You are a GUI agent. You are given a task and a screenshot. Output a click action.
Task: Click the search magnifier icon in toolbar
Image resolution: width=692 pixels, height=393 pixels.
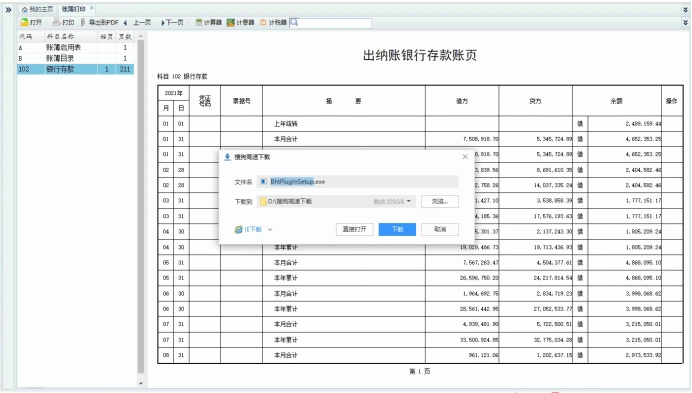pos(294,22)
